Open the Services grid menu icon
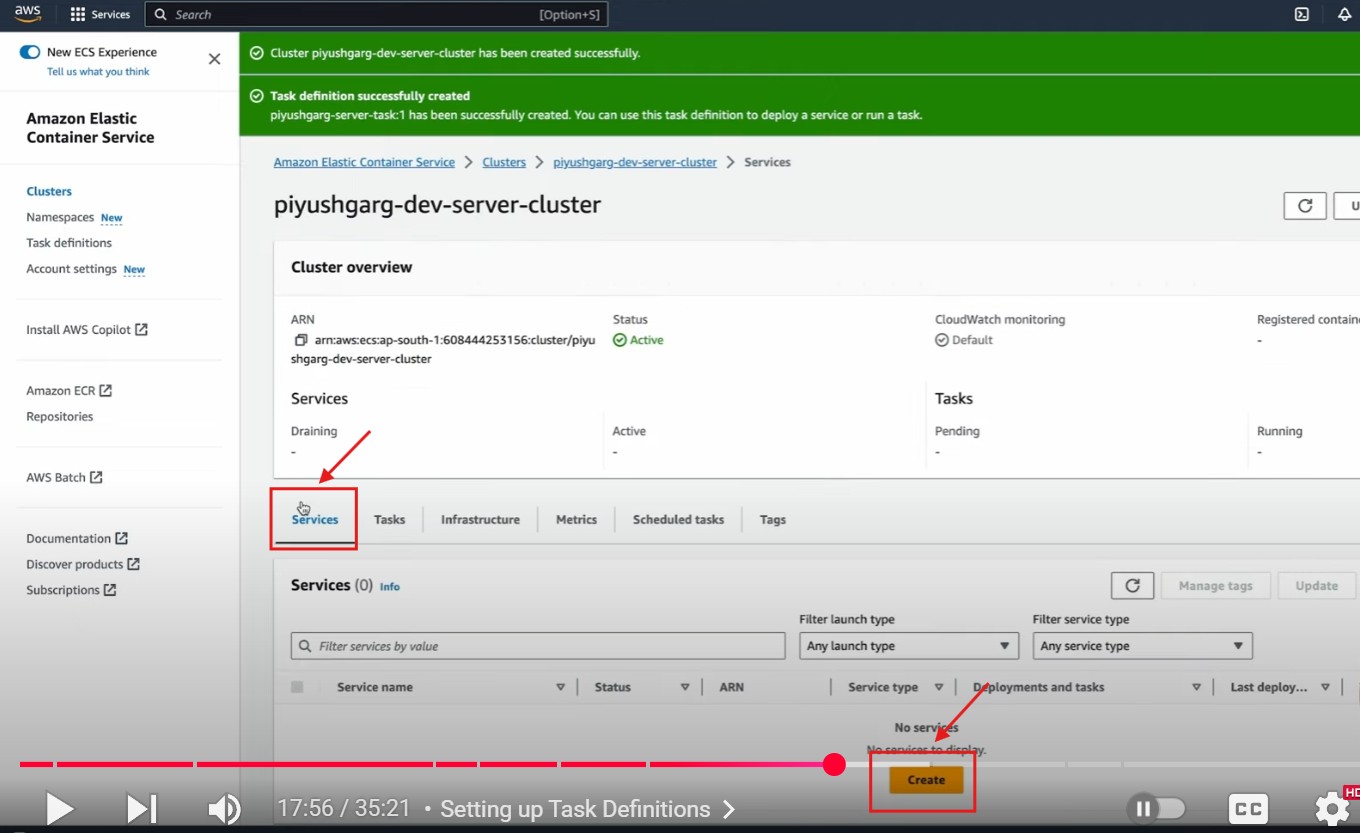Viewport: 1360px width, 833px height. [x=78, y=15]
